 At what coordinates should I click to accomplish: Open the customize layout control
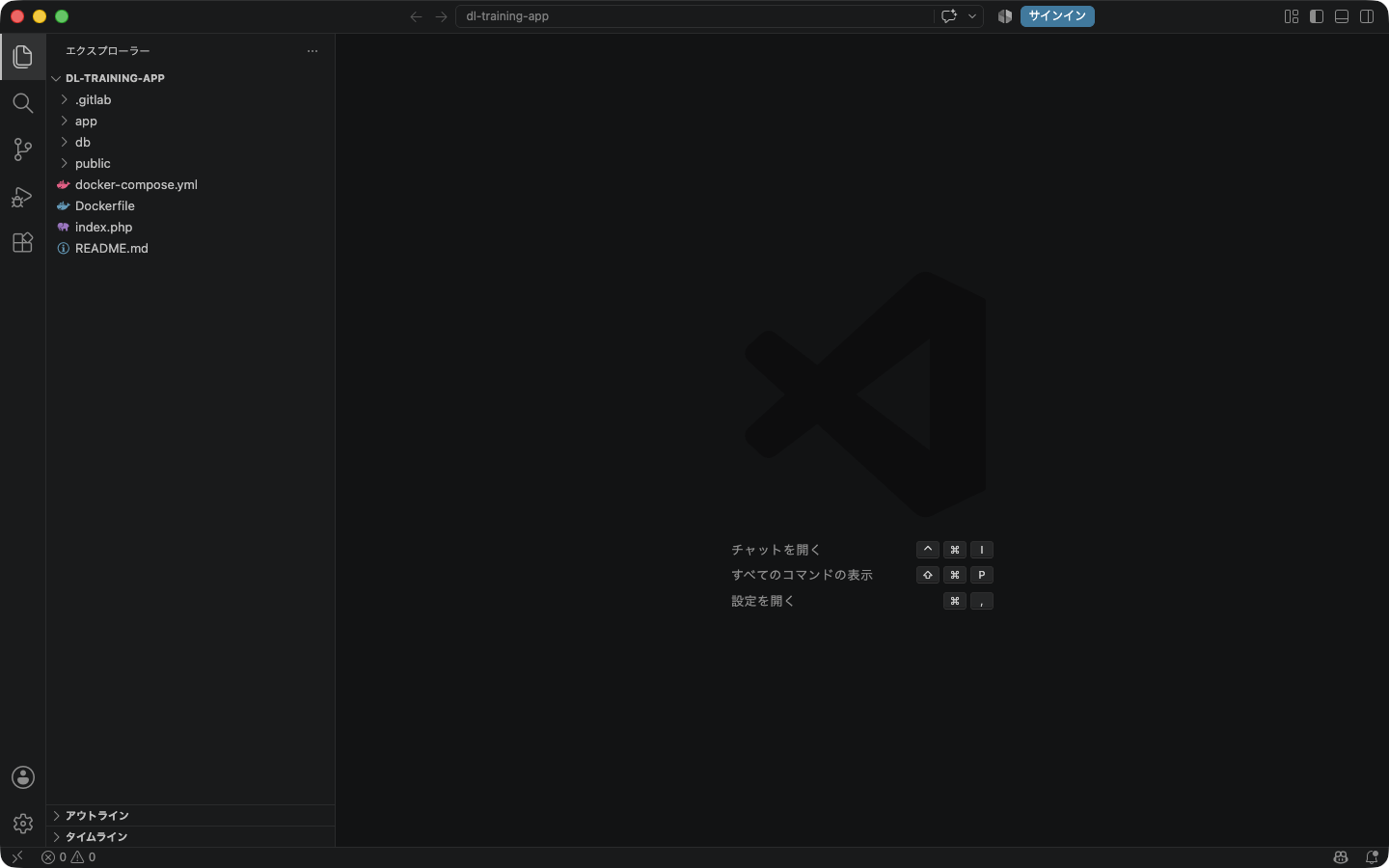click(1292, 16)
